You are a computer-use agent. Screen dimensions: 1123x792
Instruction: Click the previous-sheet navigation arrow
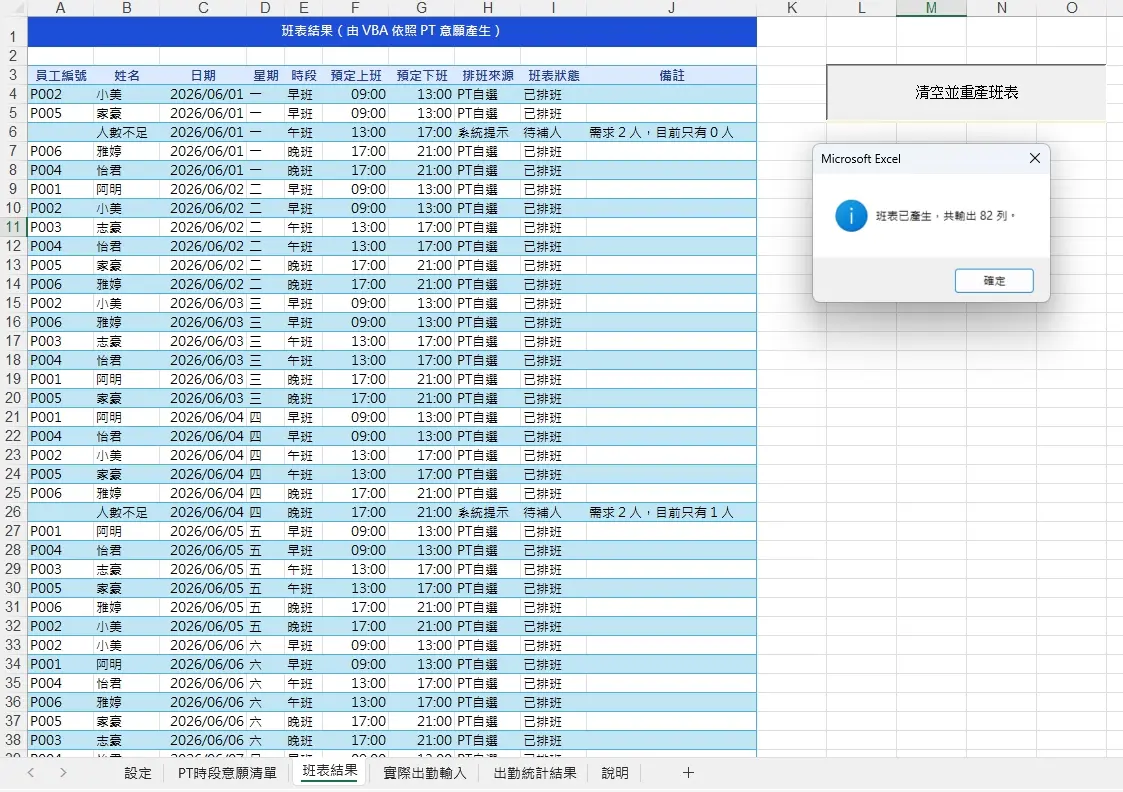(31, 773)
